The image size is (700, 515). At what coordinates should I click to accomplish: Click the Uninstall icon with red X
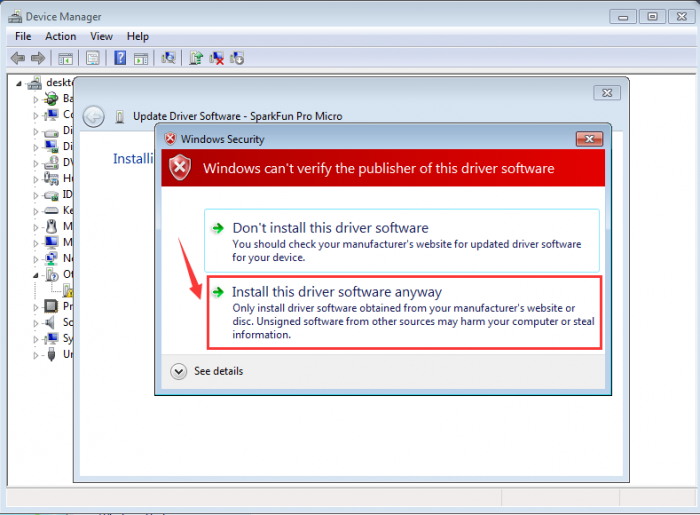(x=217, y=58)
